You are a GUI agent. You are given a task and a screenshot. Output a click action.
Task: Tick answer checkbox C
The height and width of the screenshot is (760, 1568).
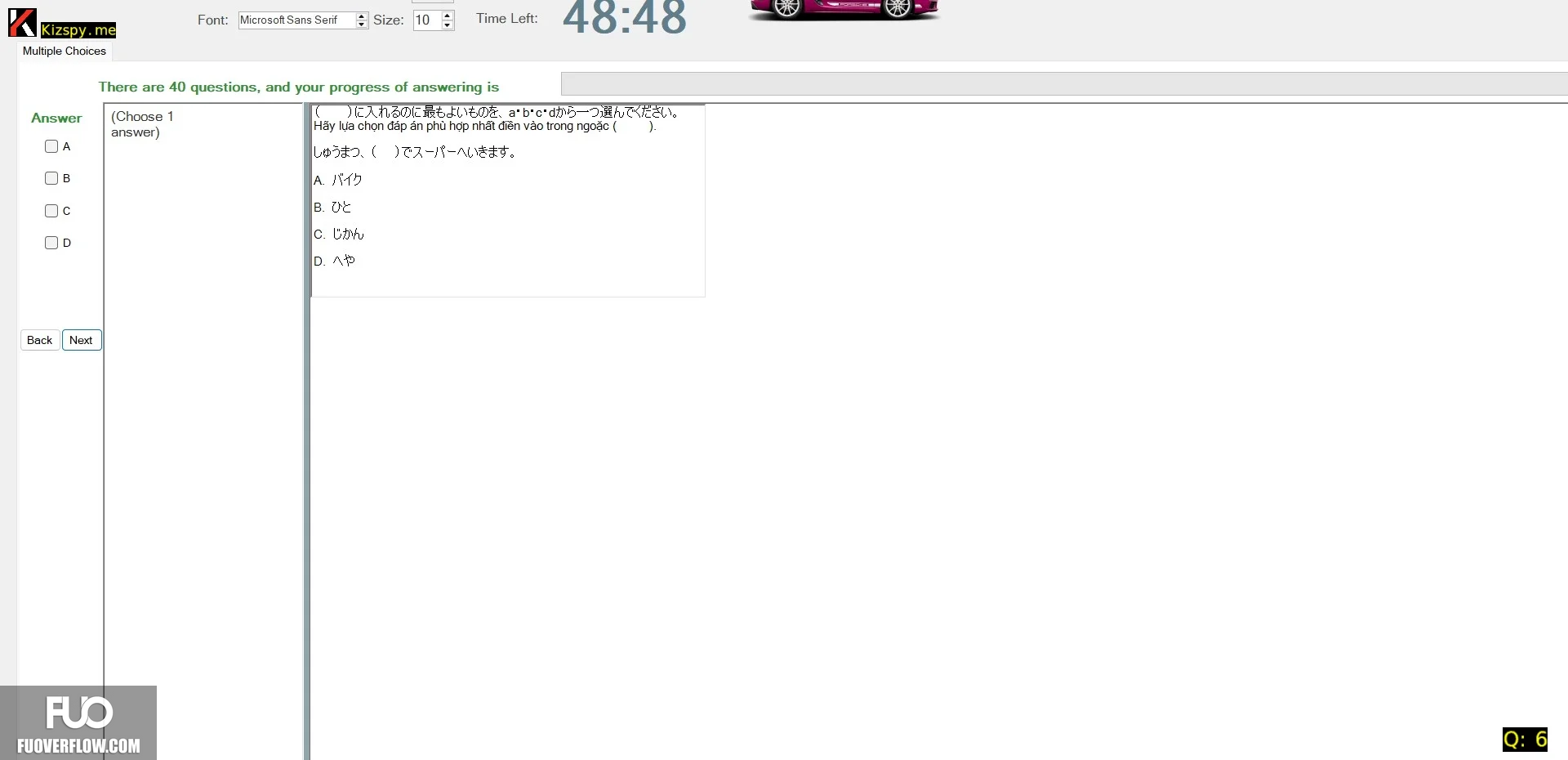click(x=51, y=211)
